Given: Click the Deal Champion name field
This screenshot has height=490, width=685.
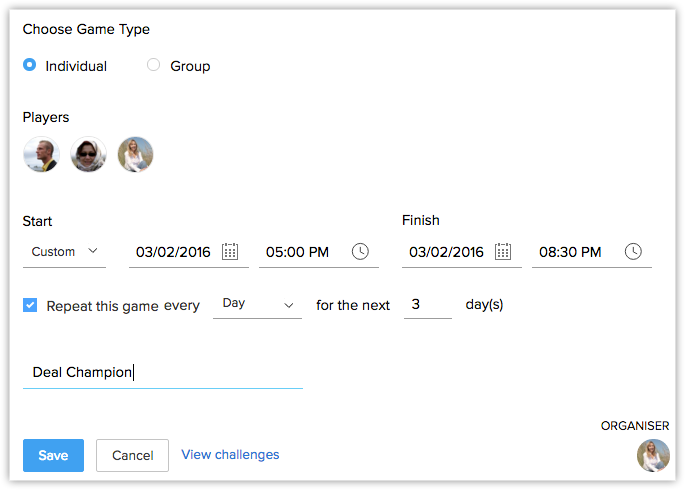Looking at the screenshot, I should (x=162, y=372).
